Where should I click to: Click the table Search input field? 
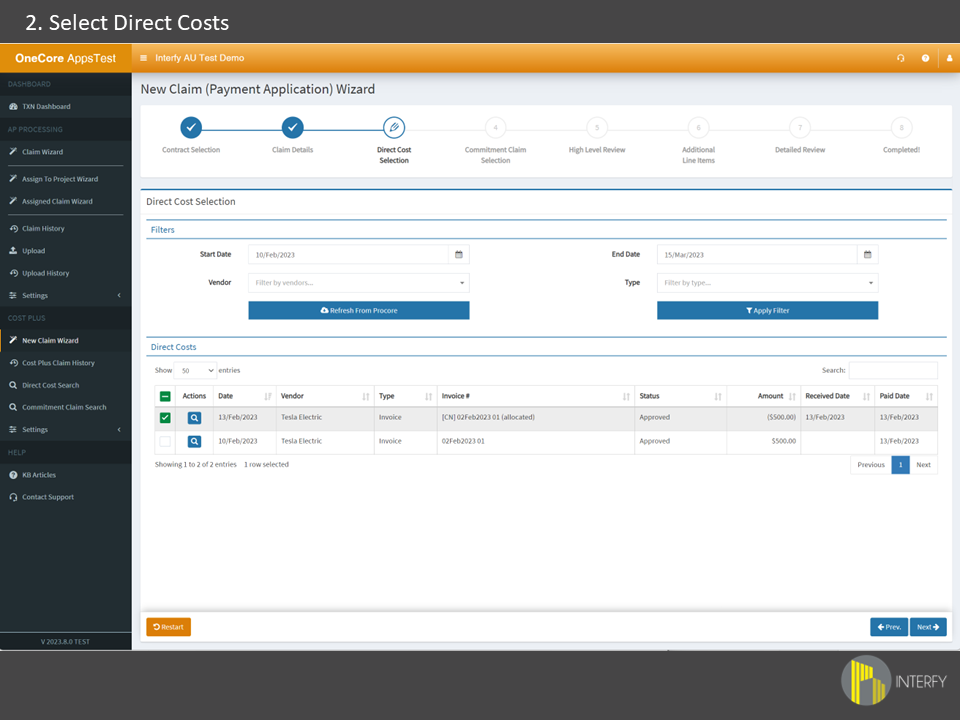[892, 370]
